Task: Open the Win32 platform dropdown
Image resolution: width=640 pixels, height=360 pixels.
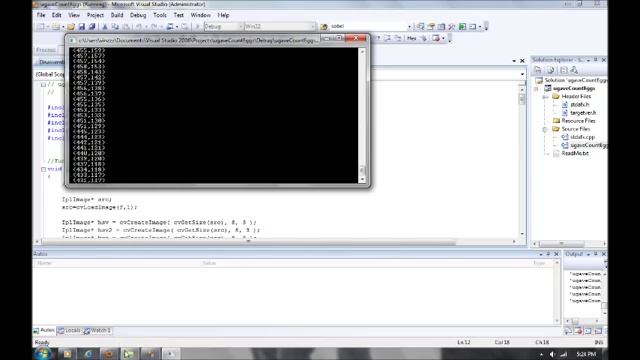Action: click(280, 27)
